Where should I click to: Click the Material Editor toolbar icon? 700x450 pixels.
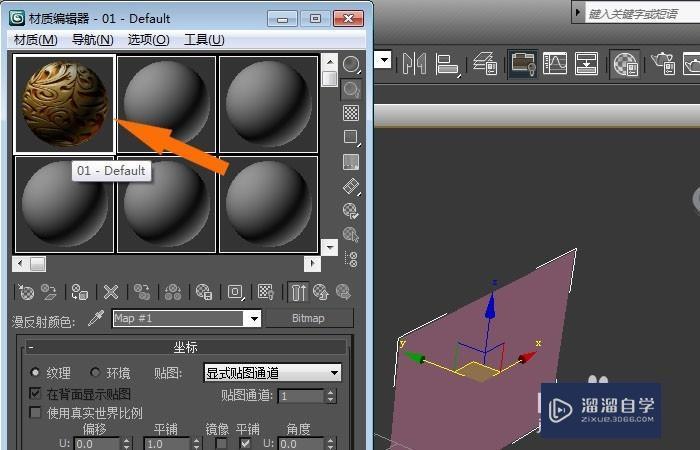point(625,63)
